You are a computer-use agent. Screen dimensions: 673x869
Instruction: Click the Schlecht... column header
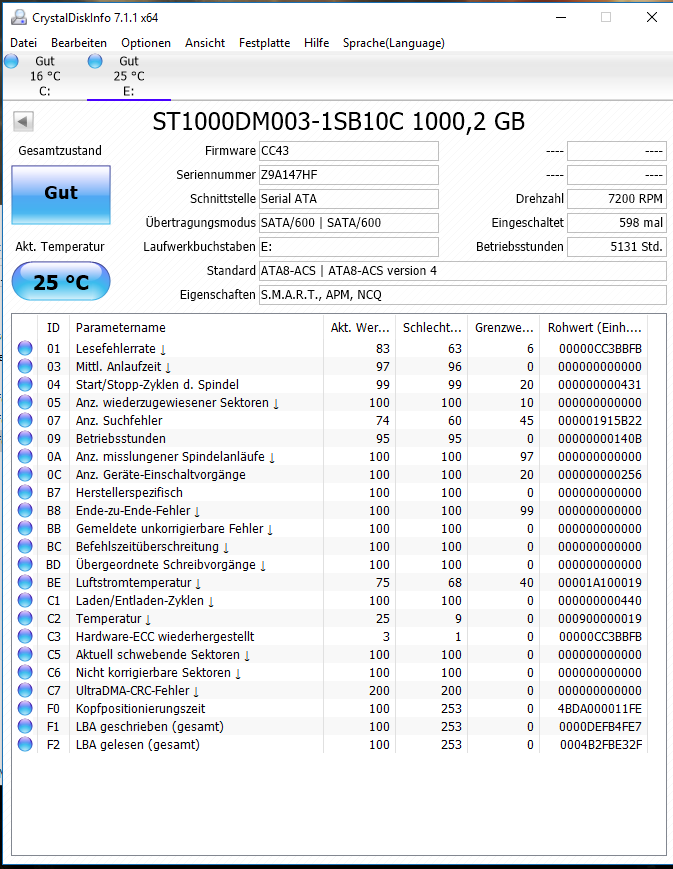[431, 328]
